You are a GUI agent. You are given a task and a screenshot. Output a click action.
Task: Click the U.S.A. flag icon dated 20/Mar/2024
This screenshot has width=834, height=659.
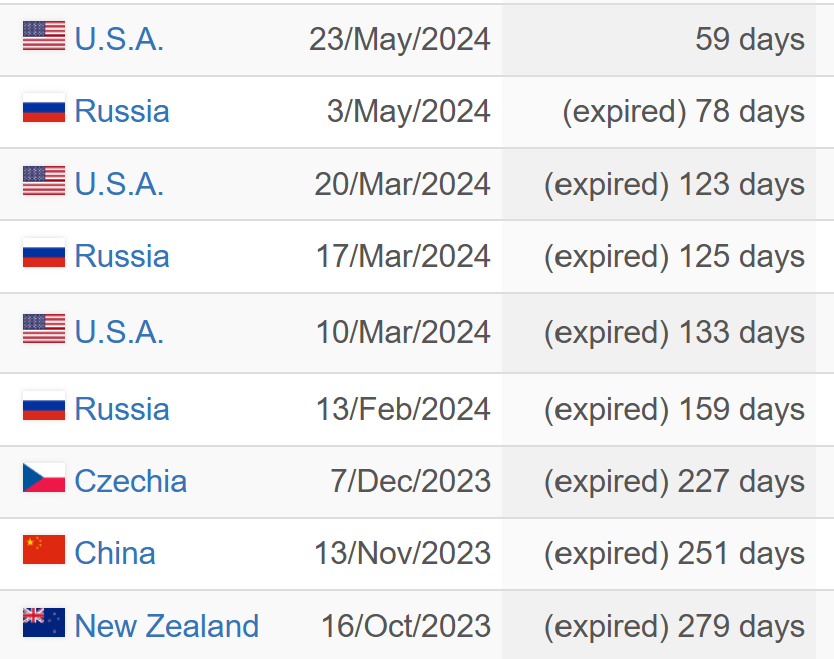pyautogui.click(x=44, y=180)
